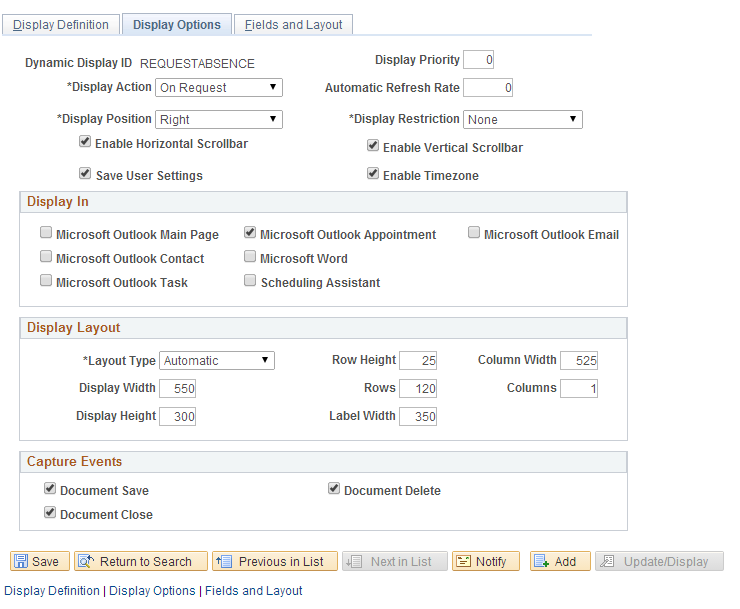Screen dimensions: 740x609
Task: Check Microsoft Word checkbox
Action: point(250,256)
